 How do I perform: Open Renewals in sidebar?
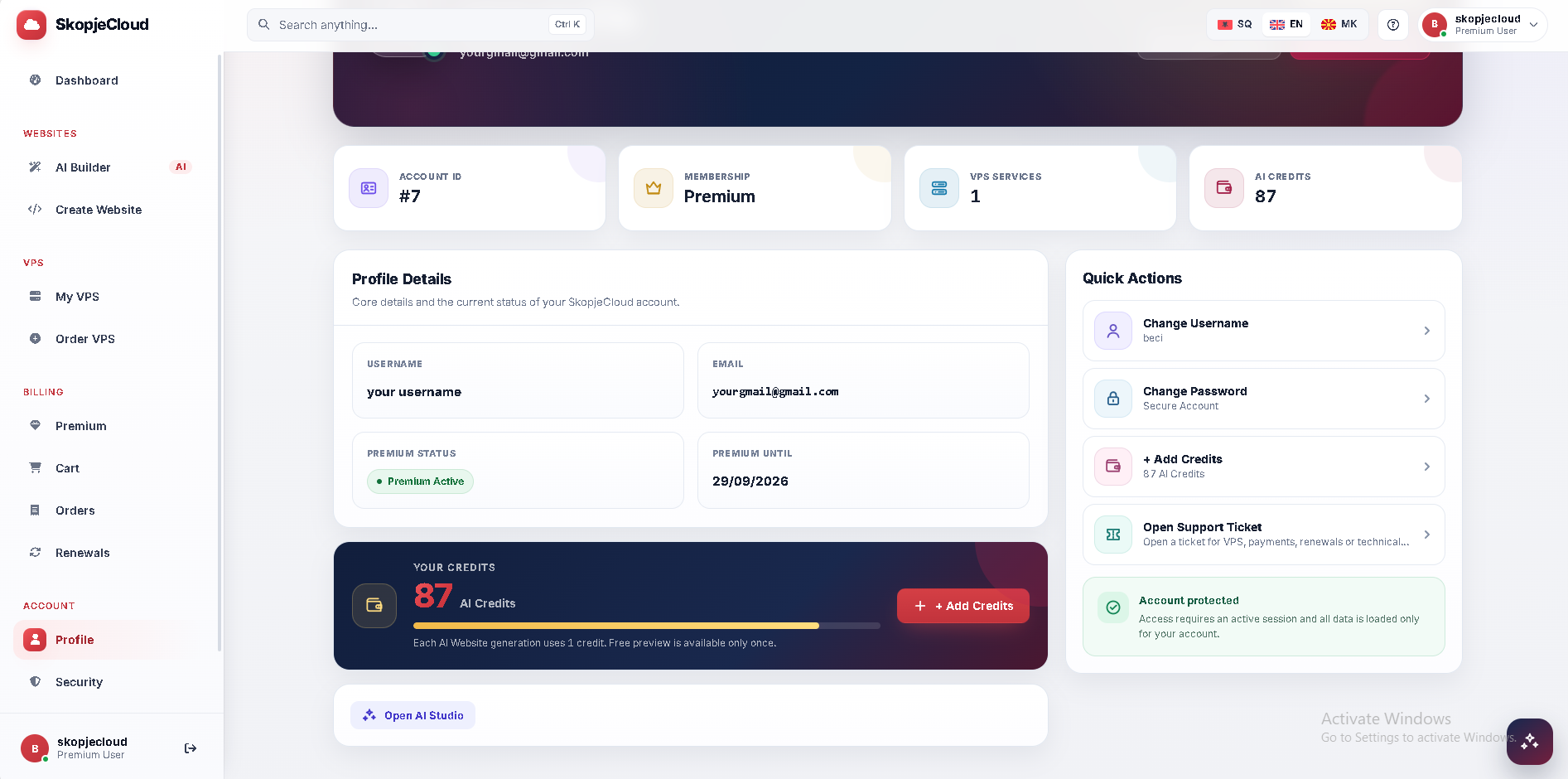click(109, 553)
